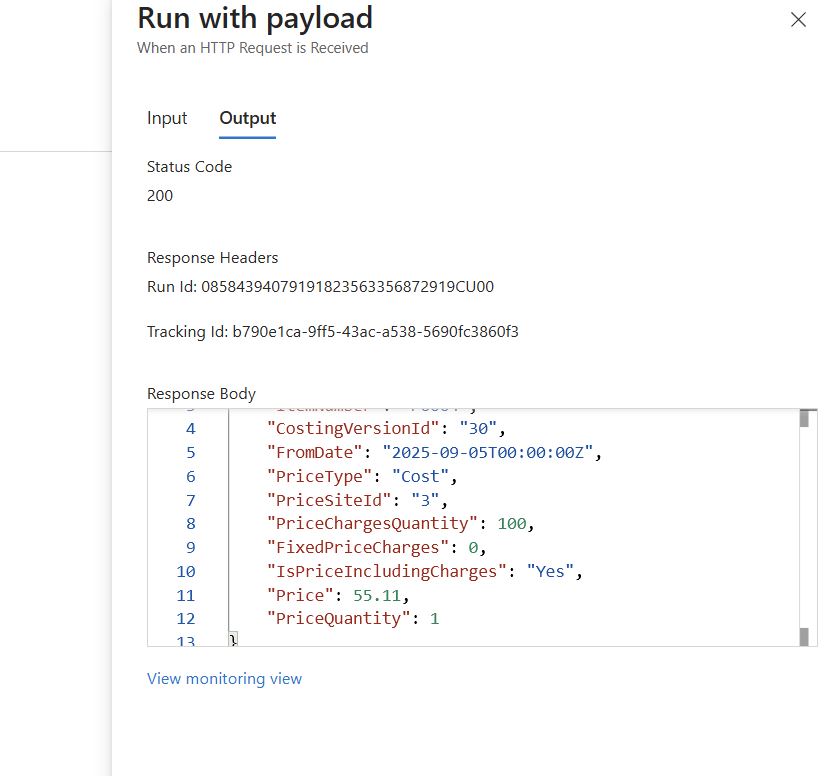
Task: Open the View monitoring view link
Action: point(224,678)
